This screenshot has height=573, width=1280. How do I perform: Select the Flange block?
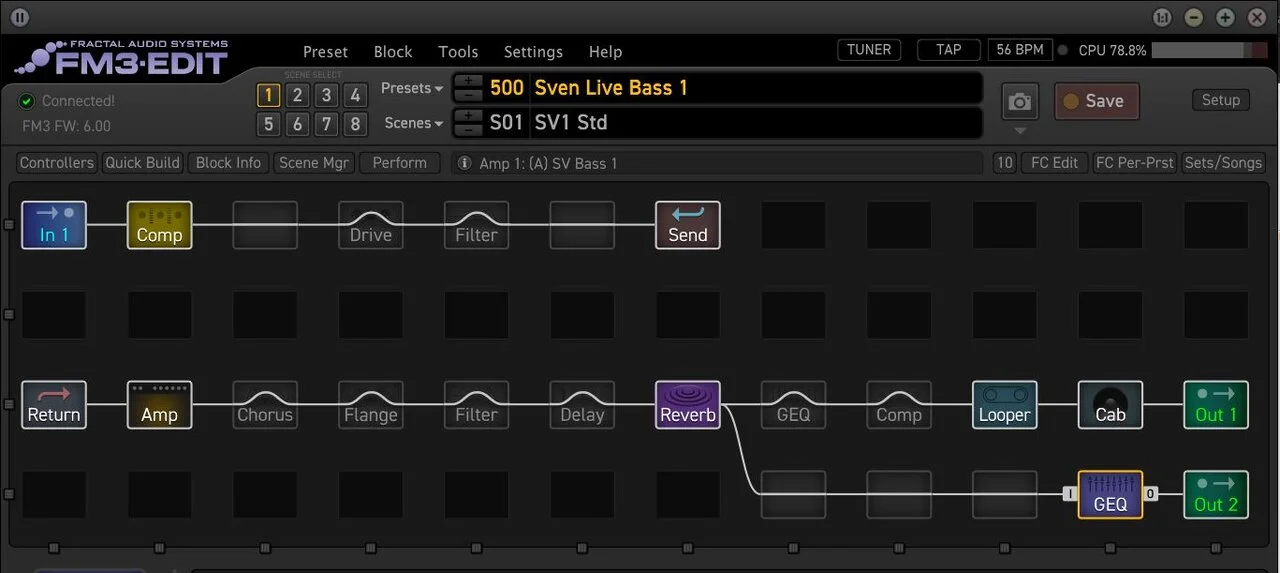coord(371,405)
